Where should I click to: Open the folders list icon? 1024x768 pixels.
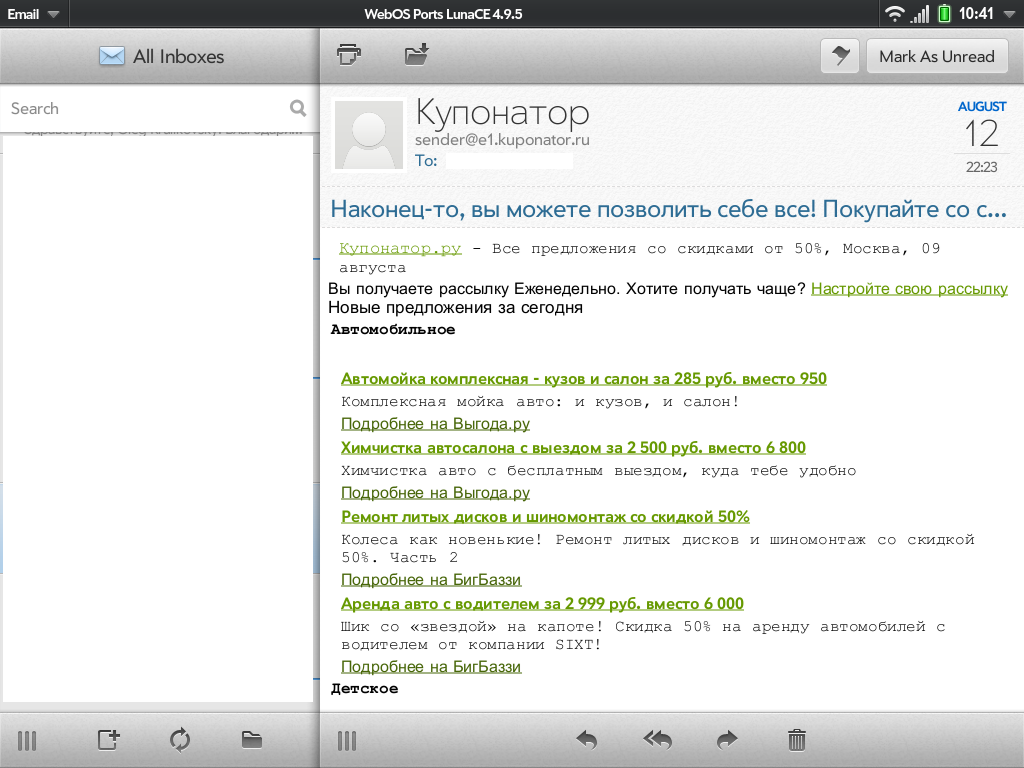pyautogui.click(x=252, y=740)
